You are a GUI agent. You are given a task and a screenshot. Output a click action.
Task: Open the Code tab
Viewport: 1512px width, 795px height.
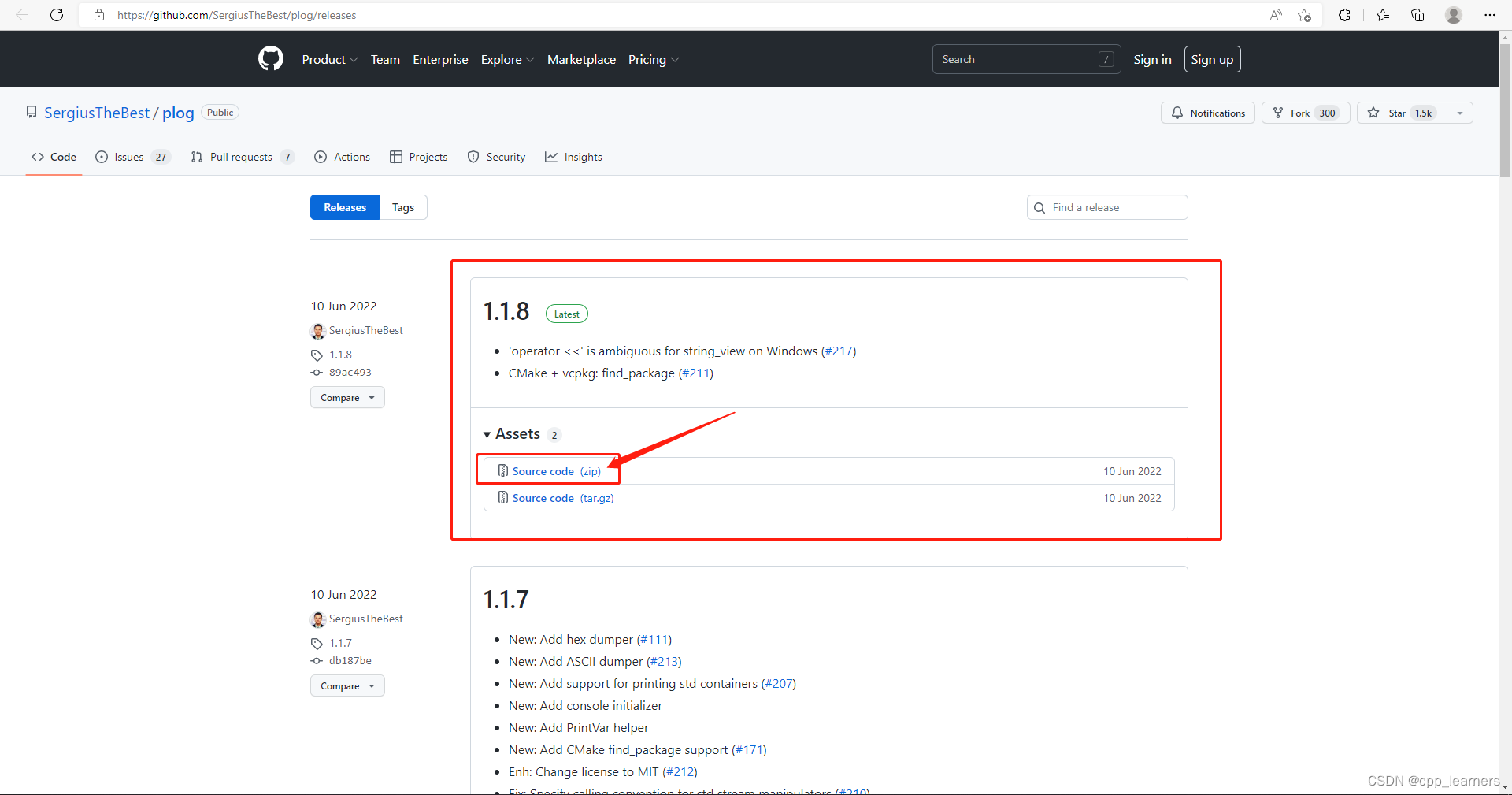pyautogui.click(x=54, y=157)
